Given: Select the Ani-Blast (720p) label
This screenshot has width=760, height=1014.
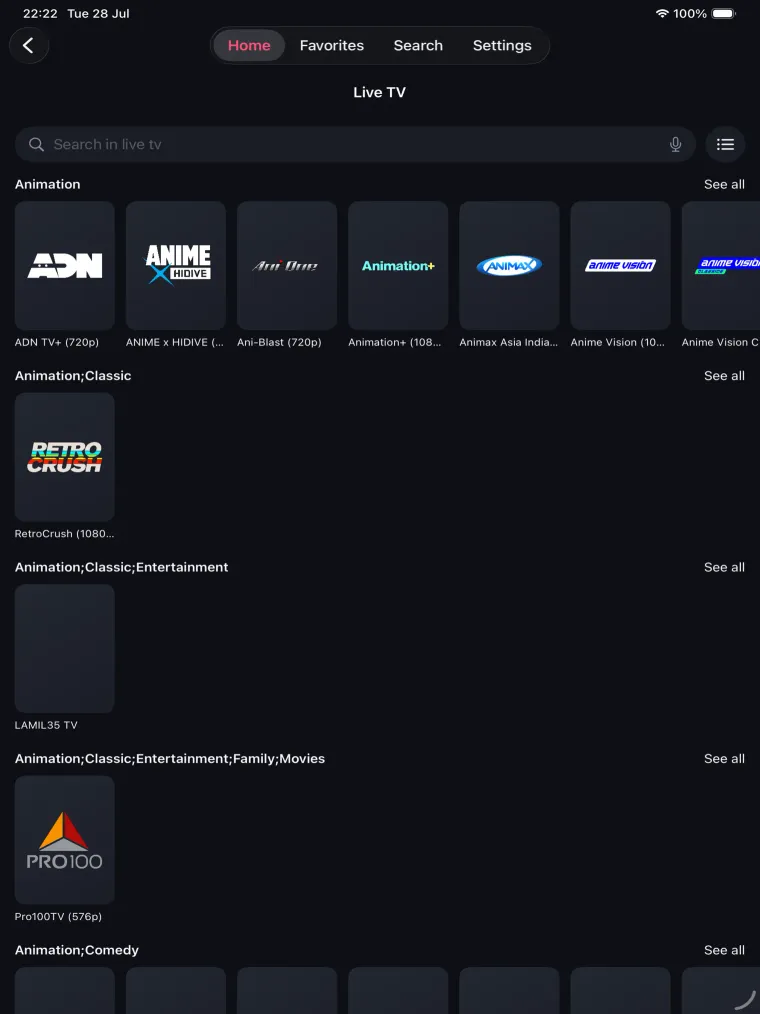Looking at the screenshot, I should pos(279,342).
